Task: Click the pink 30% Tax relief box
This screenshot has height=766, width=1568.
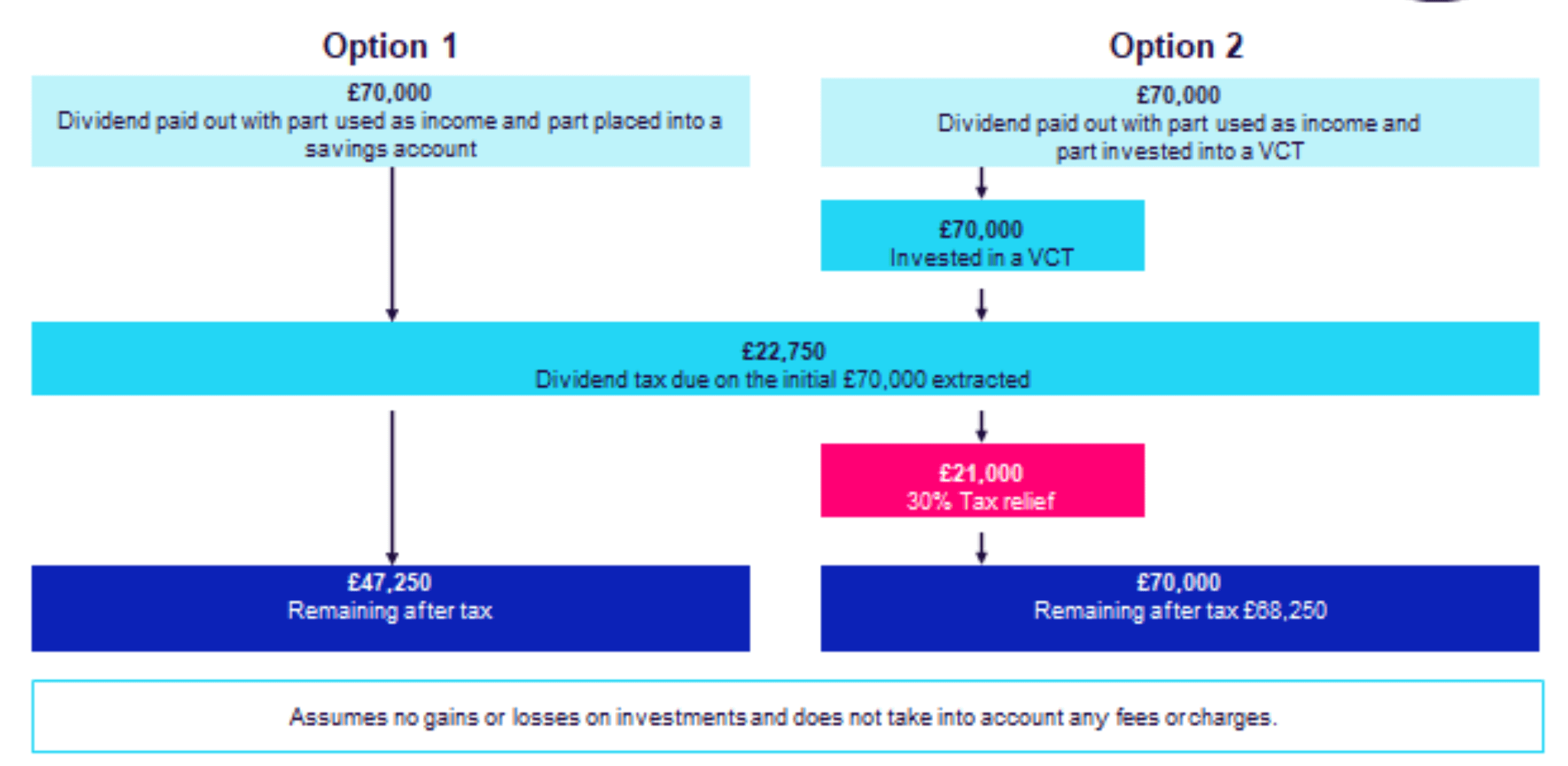Action: (x=982, y=481)
